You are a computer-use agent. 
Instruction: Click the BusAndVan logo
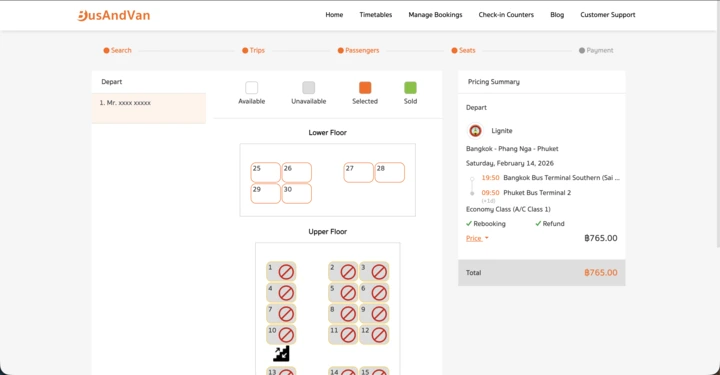pyautogui.click(x=113, y=15)
